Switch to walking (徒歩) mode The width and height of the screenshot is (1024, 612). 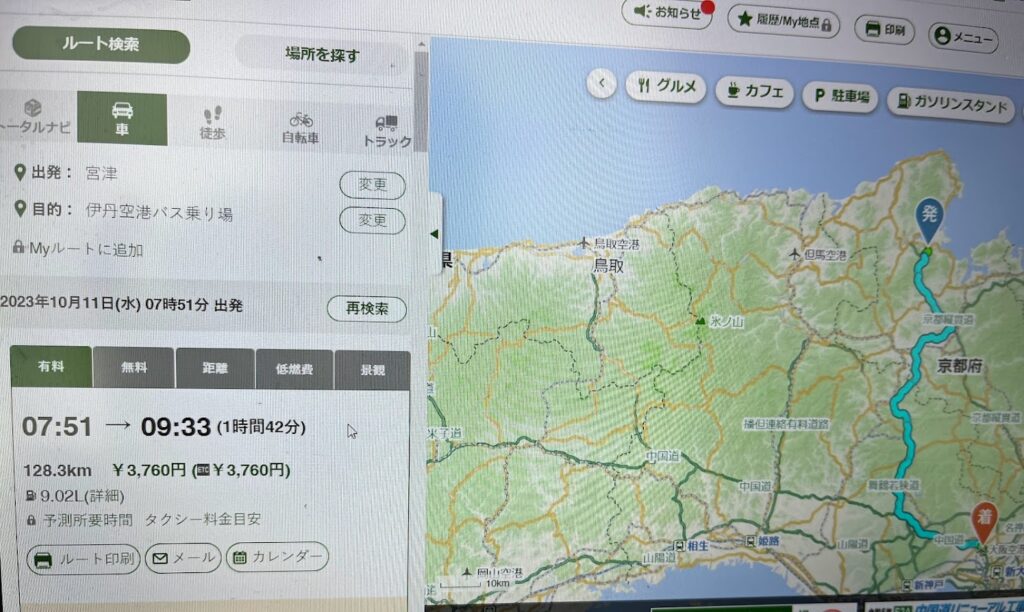211,122
